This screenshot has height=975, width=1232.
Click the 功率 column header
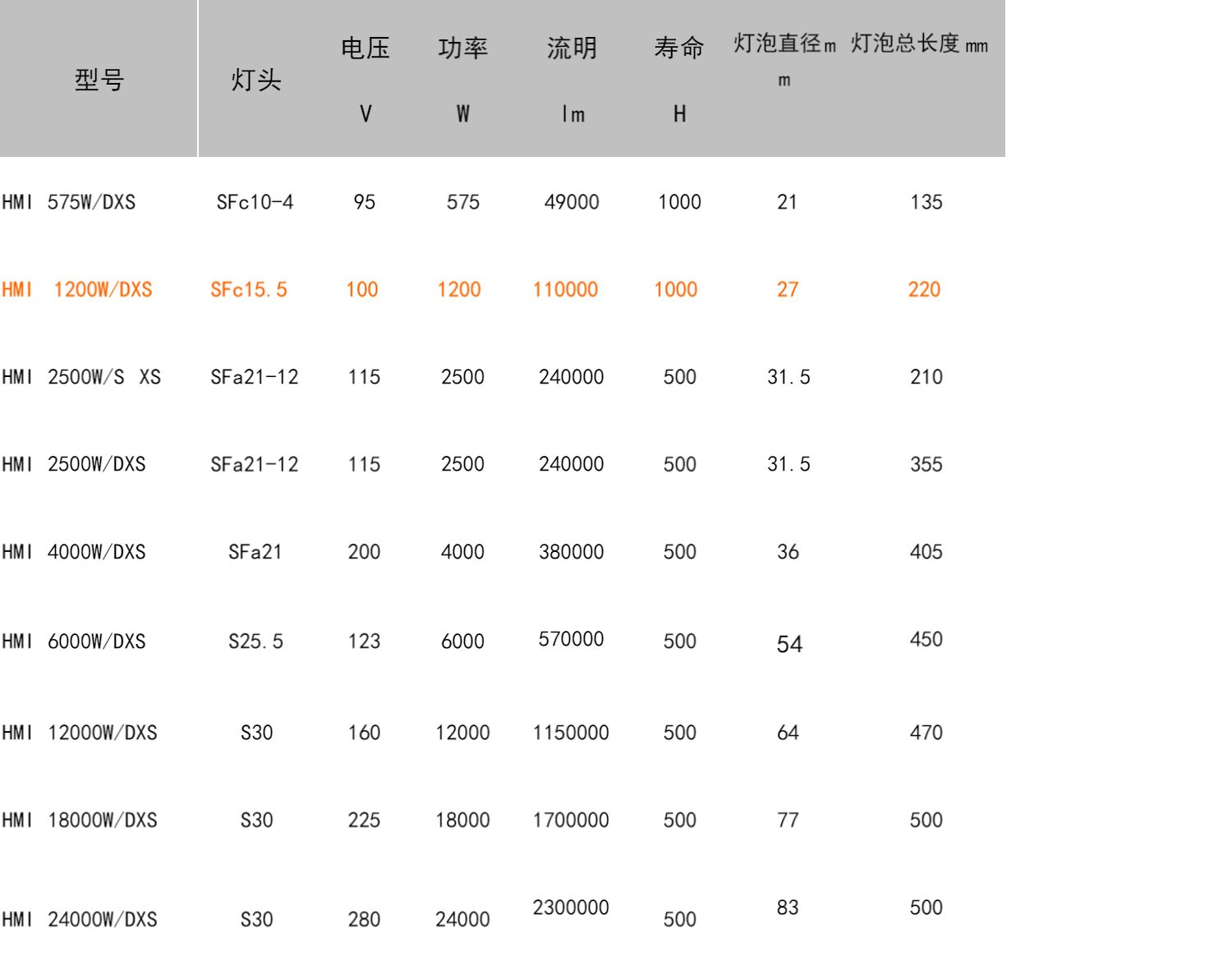463,48
